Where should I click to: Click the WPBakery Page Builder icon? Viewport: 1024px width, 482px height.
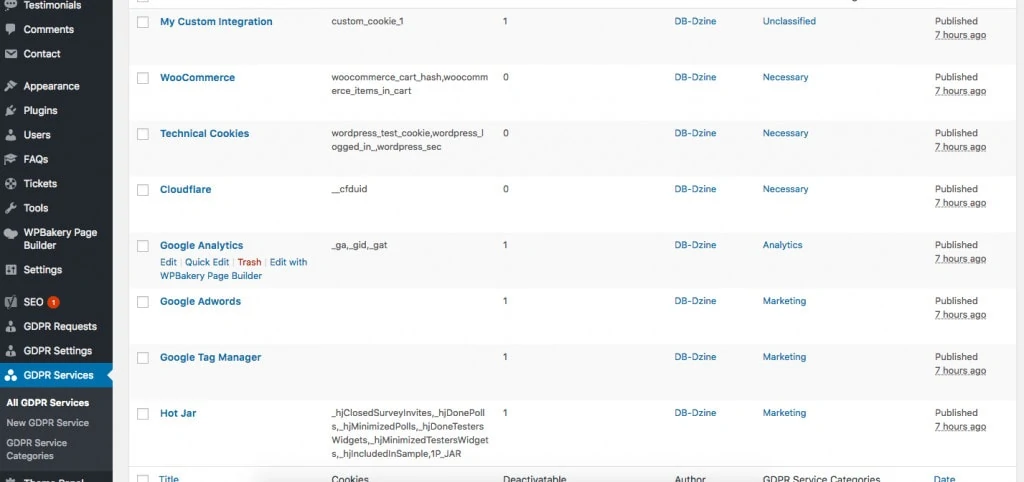(x=10, y=233)
